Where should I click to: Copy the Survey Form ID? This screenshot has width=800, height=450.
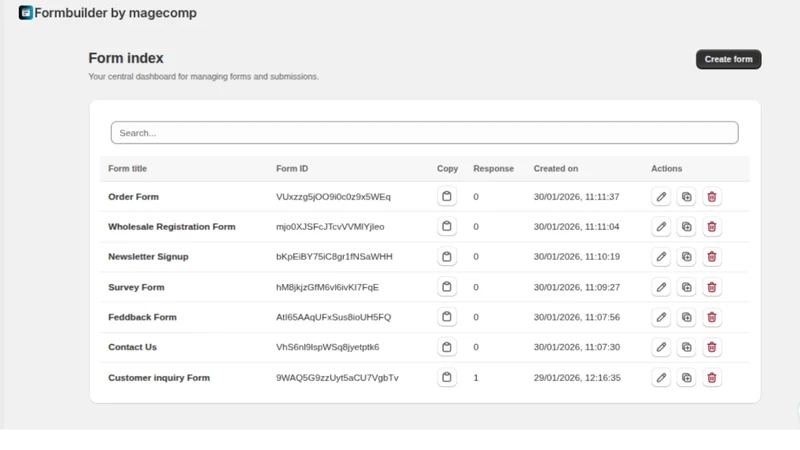coord(446,287)
